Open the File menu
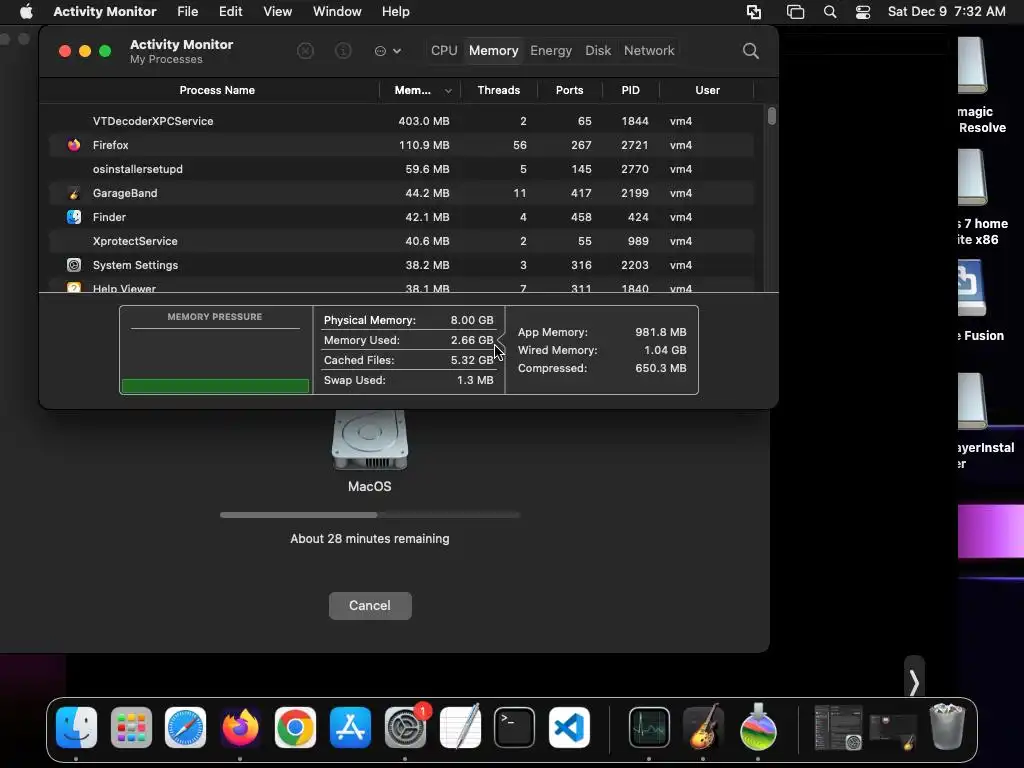 187,12
